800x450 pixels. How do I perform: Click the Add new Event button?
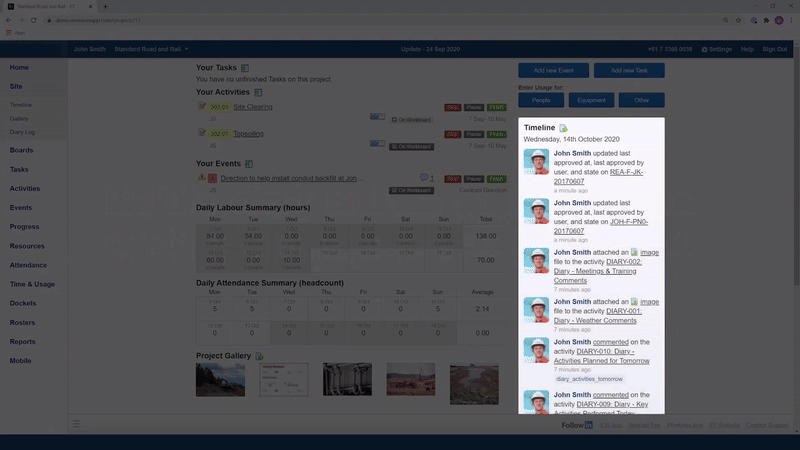(x=553, y=71)
